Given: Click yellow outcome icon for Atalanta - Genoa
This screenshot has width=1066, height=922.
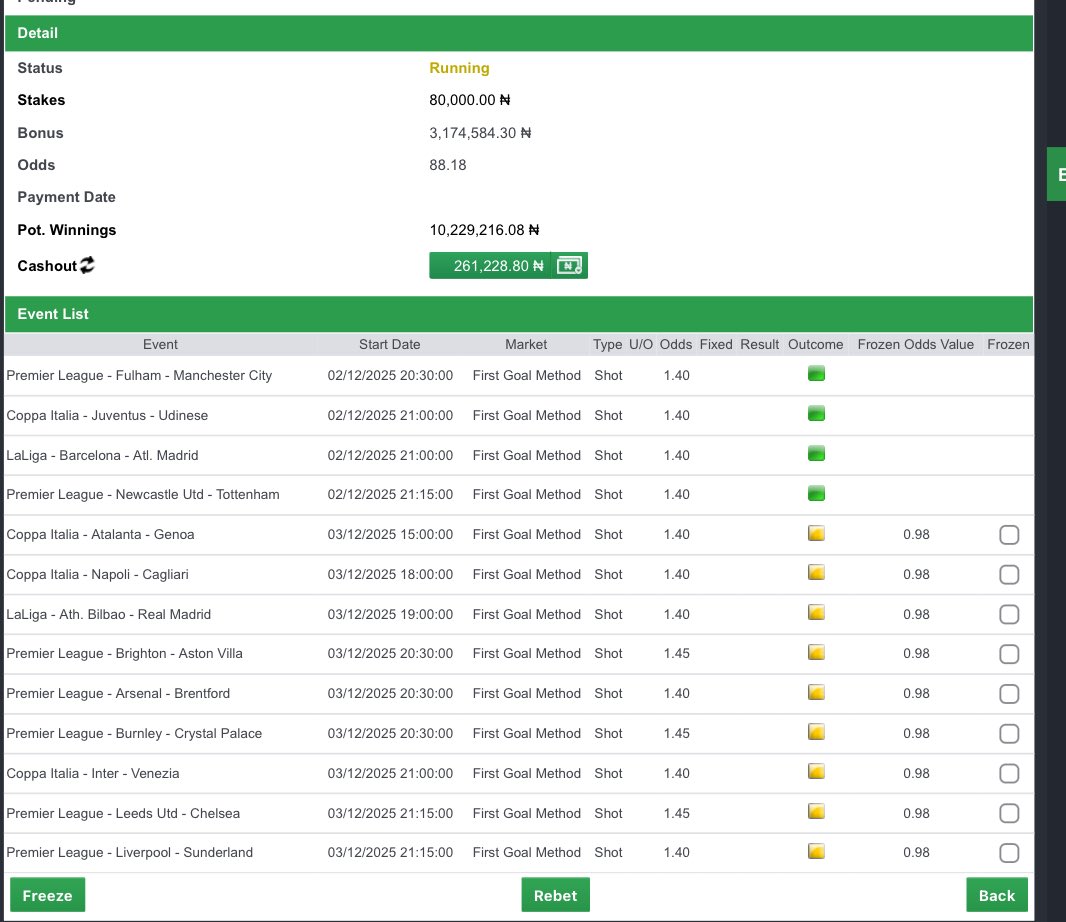Looking at the screenshot, I should [x=815, y=532].
